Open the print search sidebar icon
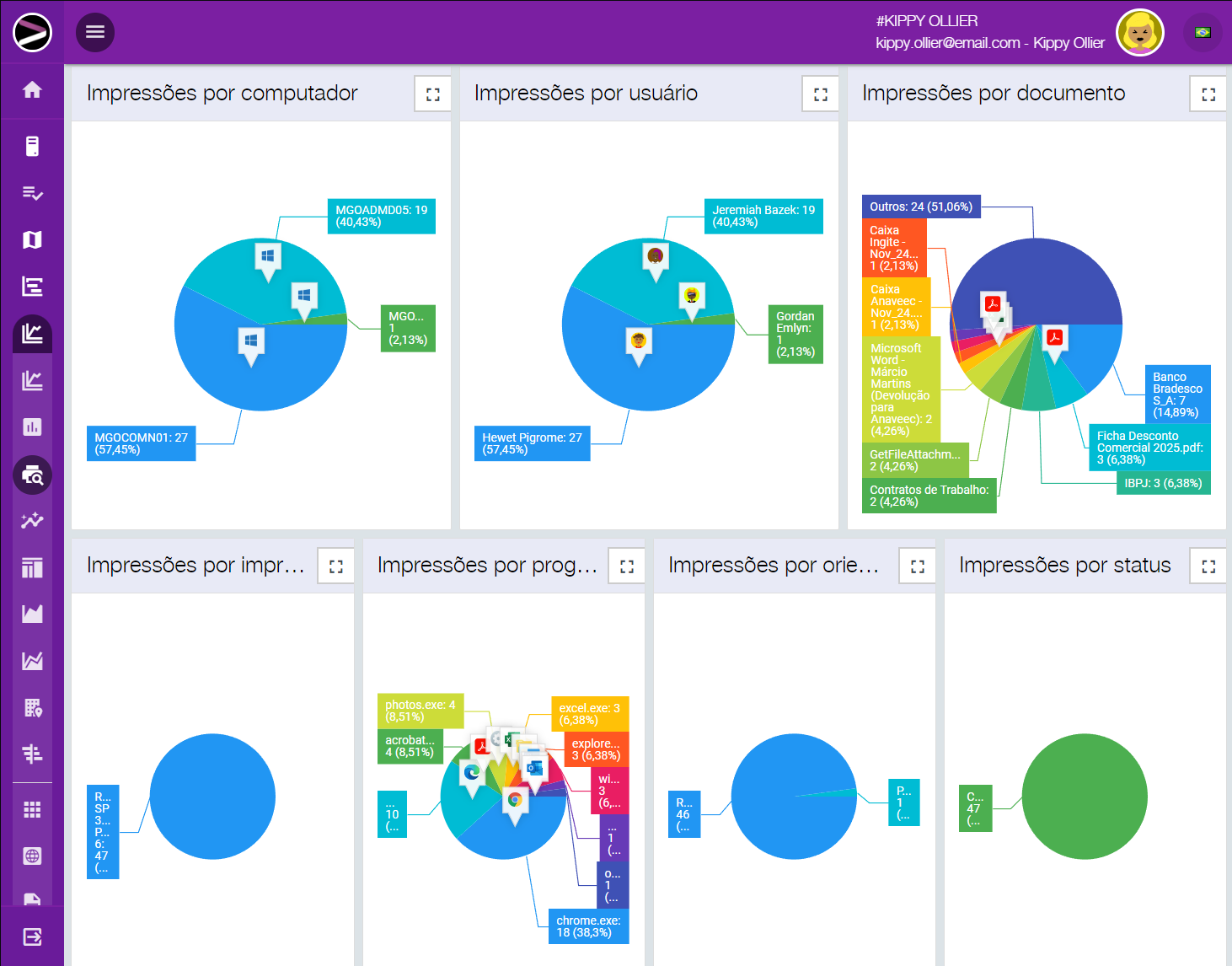Screen dimensions: 1232x966 tap(32, 475)
